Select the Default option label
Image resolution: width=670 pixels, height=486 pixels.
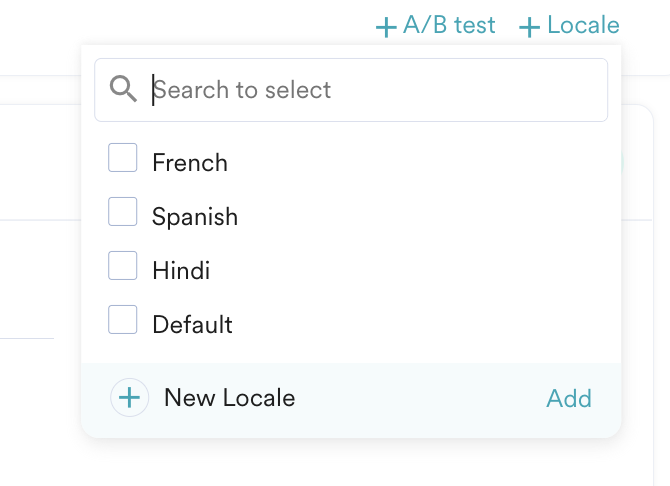coord(192,324)
